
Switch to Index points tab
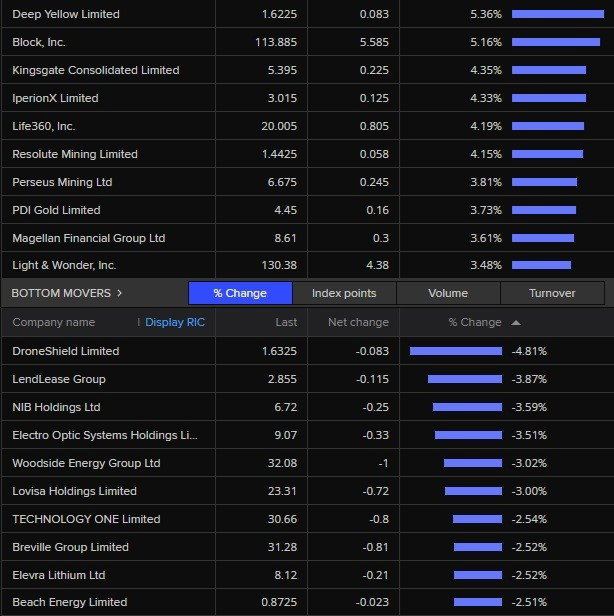click(344, 293)
